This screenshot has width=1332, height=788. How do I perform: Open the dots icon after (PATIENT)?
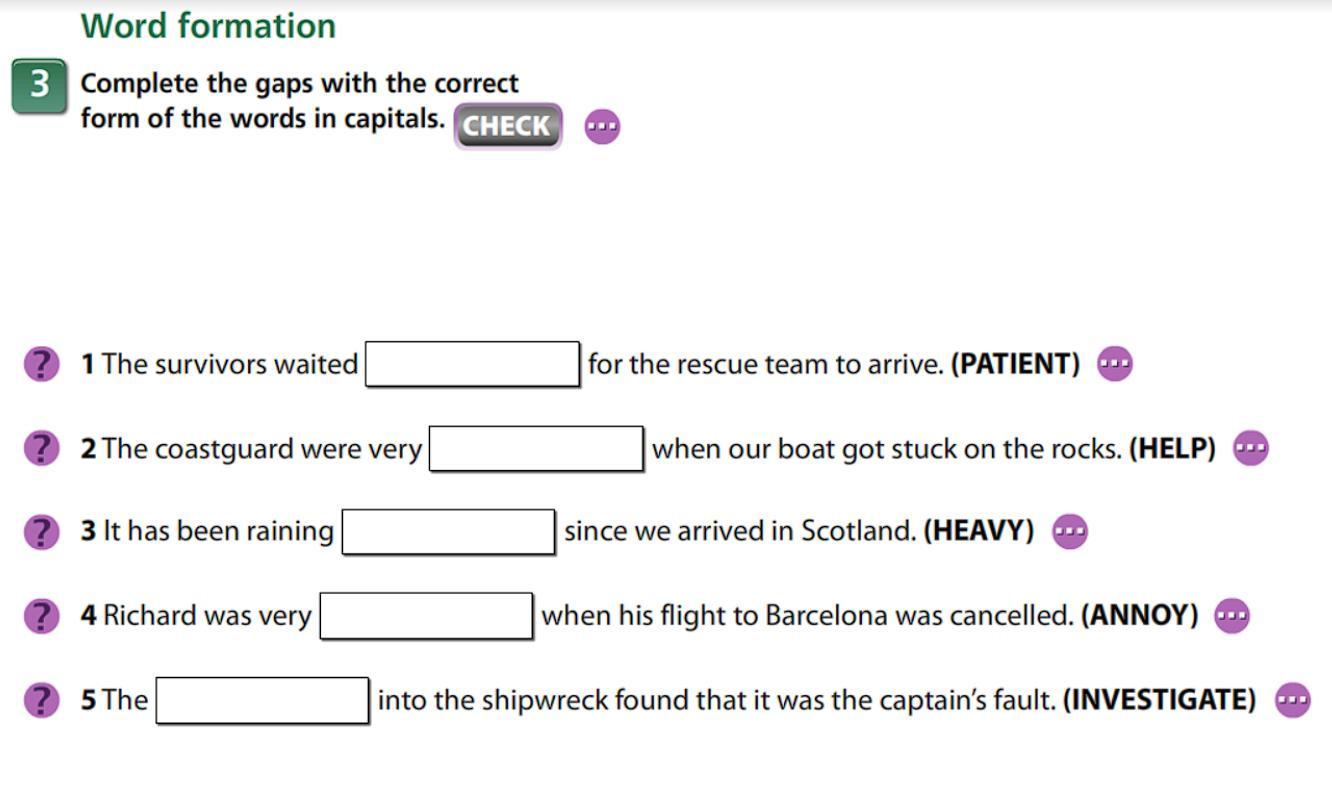click(x=1115, y=364)
